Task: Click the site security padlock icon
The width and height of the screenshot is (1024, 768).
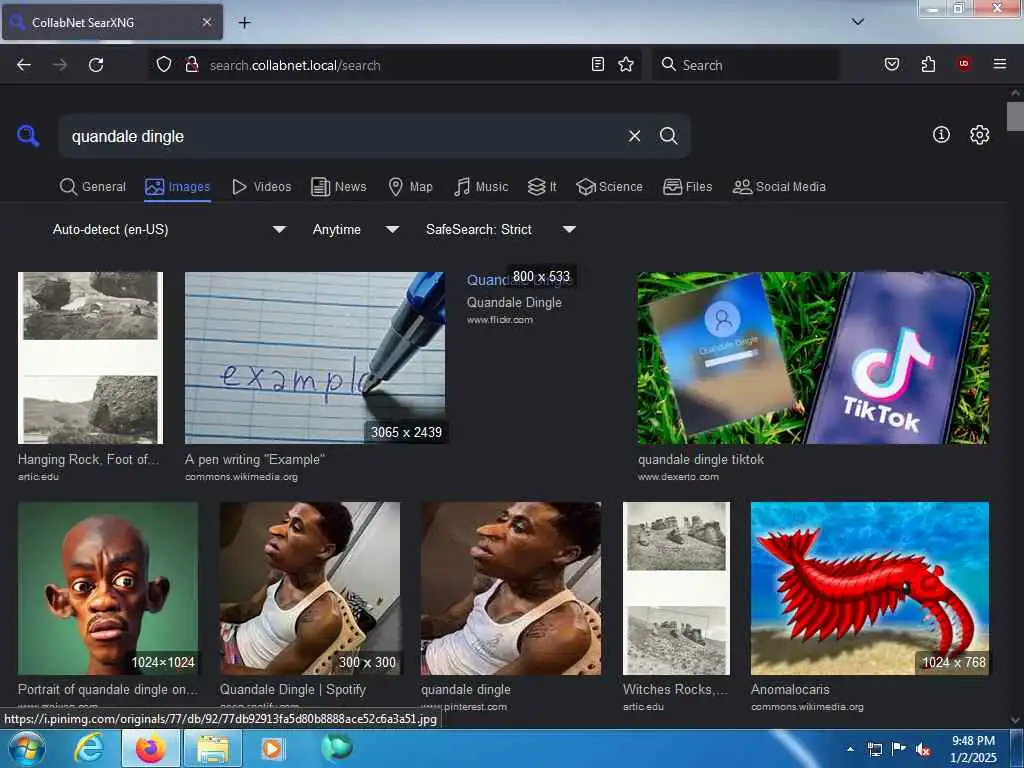Action: [x=192, y=65]
